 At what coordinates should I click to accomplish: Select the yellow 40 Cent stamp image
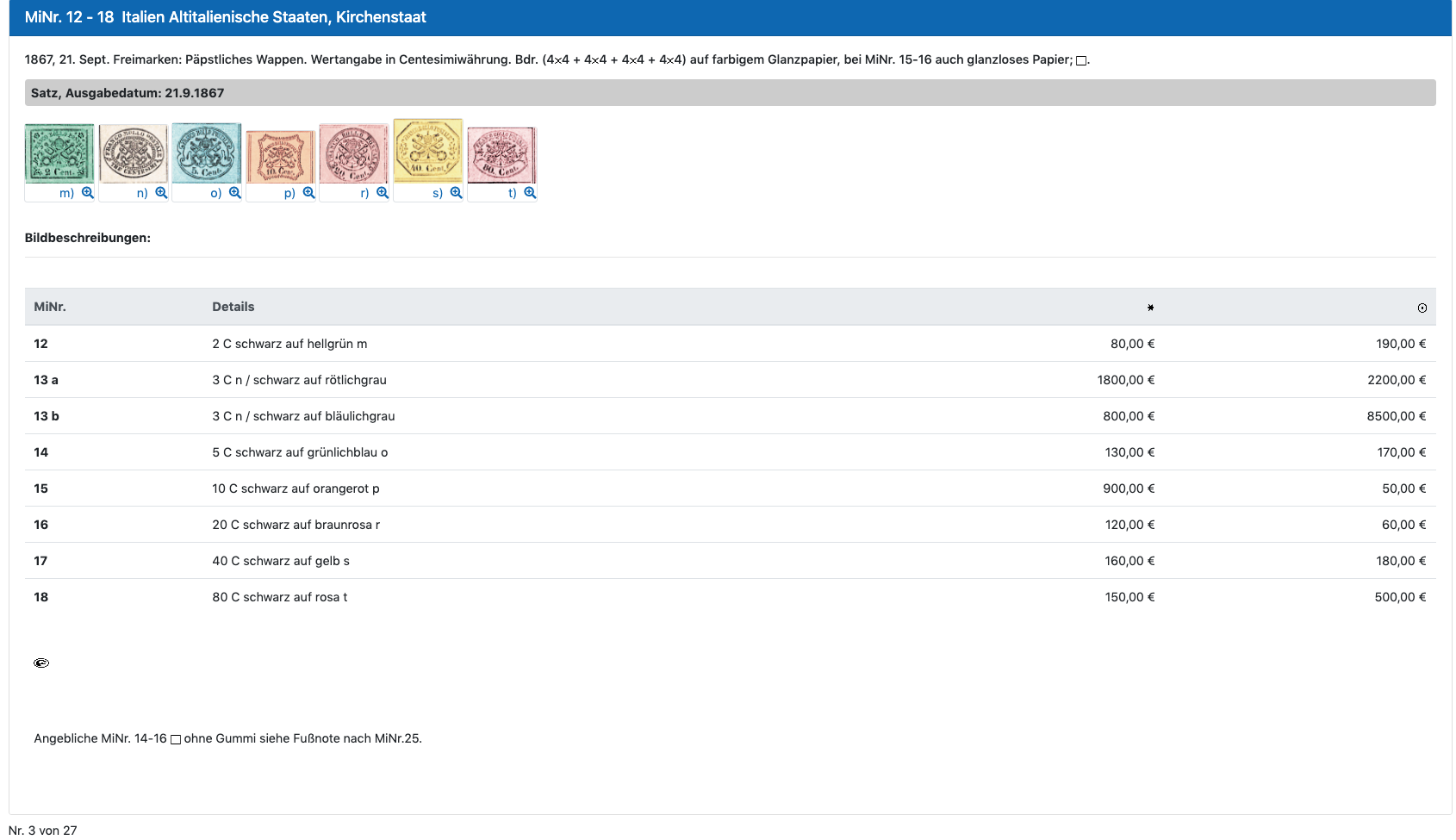pyautogui.click(x=428, y=151)
